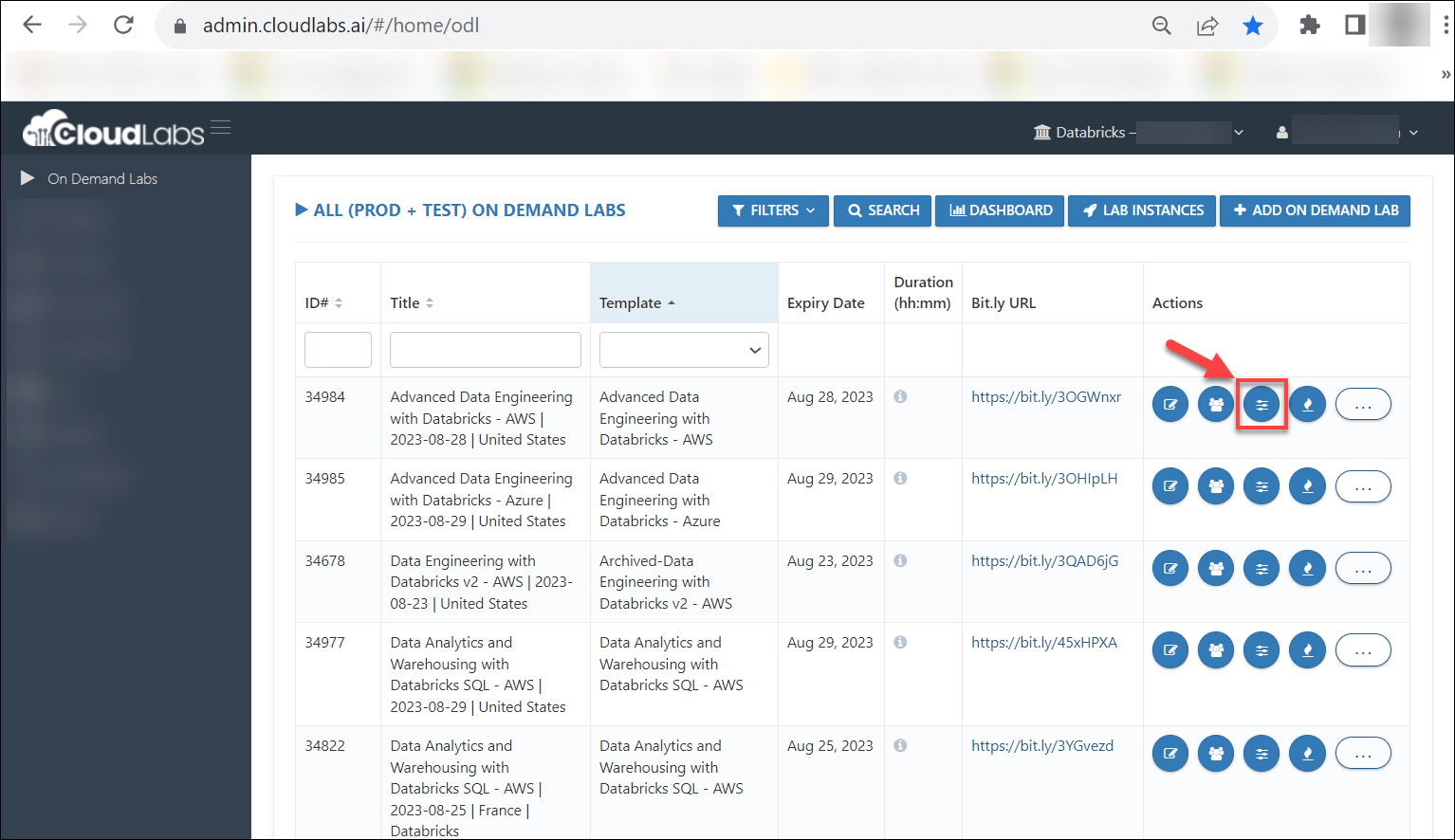The height and width of the screenshot is (840, 1455).
Task: Open users icon for lab 34985
Action: 1216,486
